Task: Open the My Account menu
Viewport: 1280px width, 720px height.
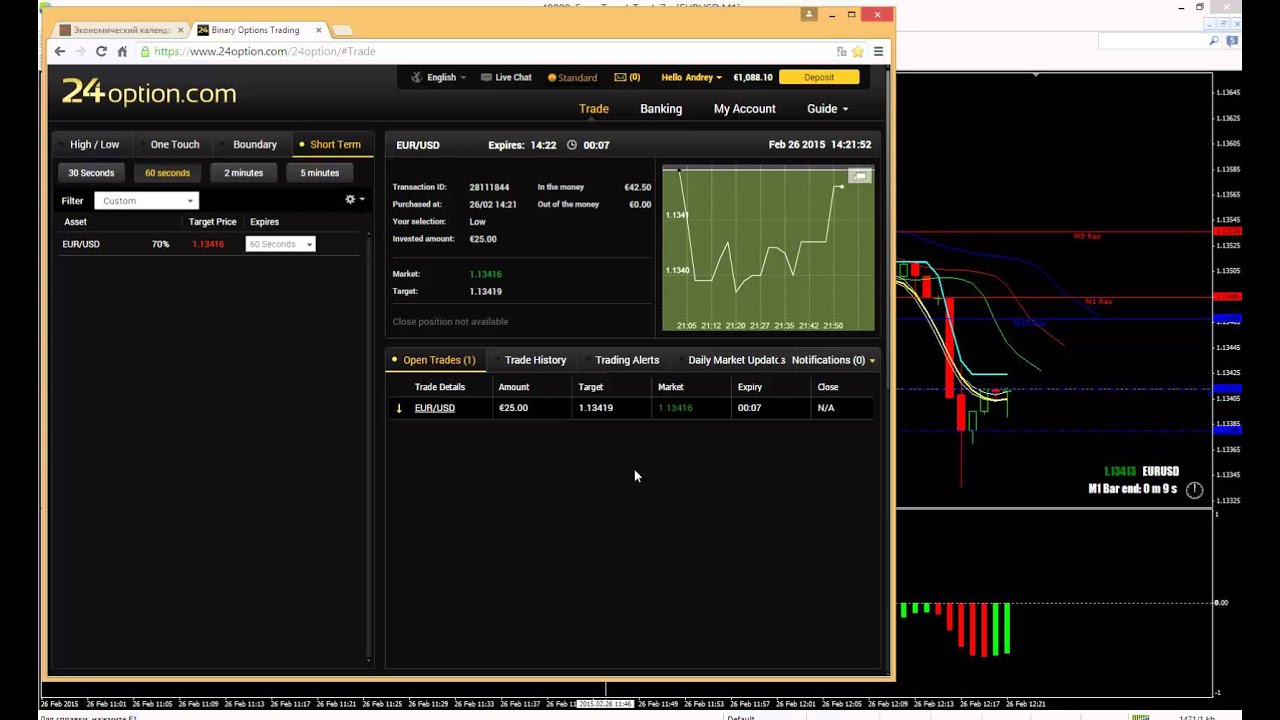Action: [745, 109]
